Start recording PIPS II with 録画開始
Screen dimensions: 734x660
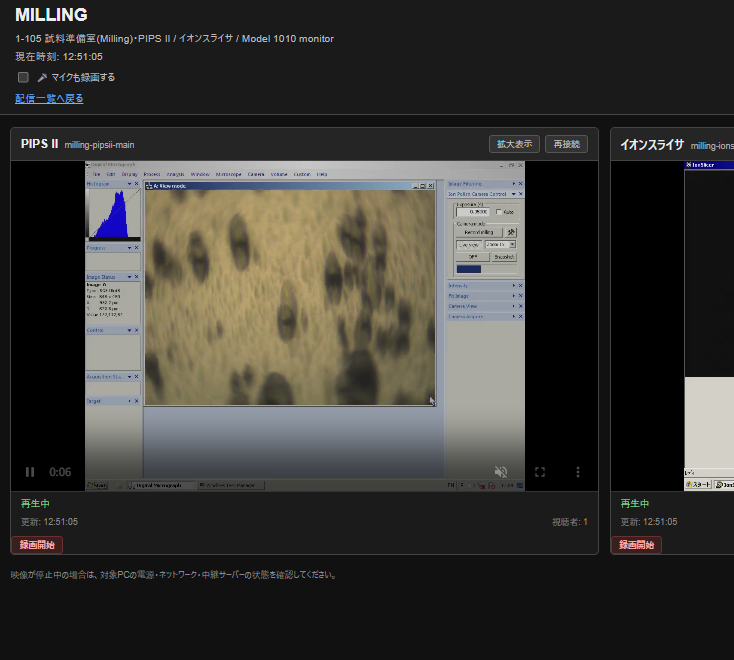(x=37, y=545)
